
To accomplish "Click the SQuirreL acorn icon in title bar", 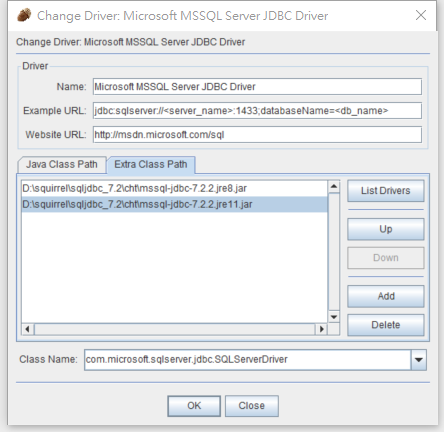I will 24,15.
